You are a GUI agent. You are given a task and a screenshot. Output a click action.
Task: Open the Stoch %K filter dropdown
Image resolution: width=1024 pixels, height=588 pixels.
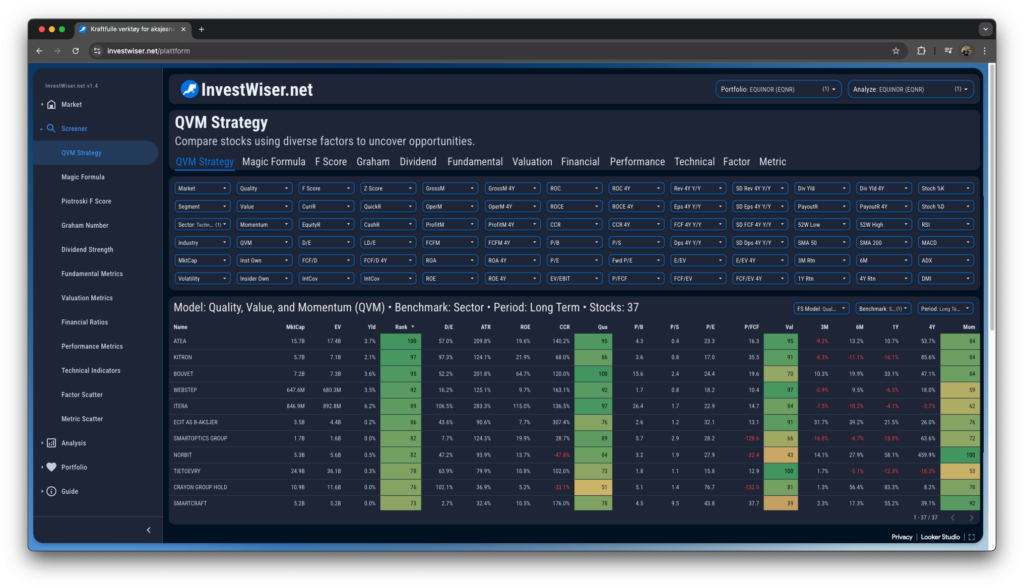pyautogui.click(x=946, y=188)
